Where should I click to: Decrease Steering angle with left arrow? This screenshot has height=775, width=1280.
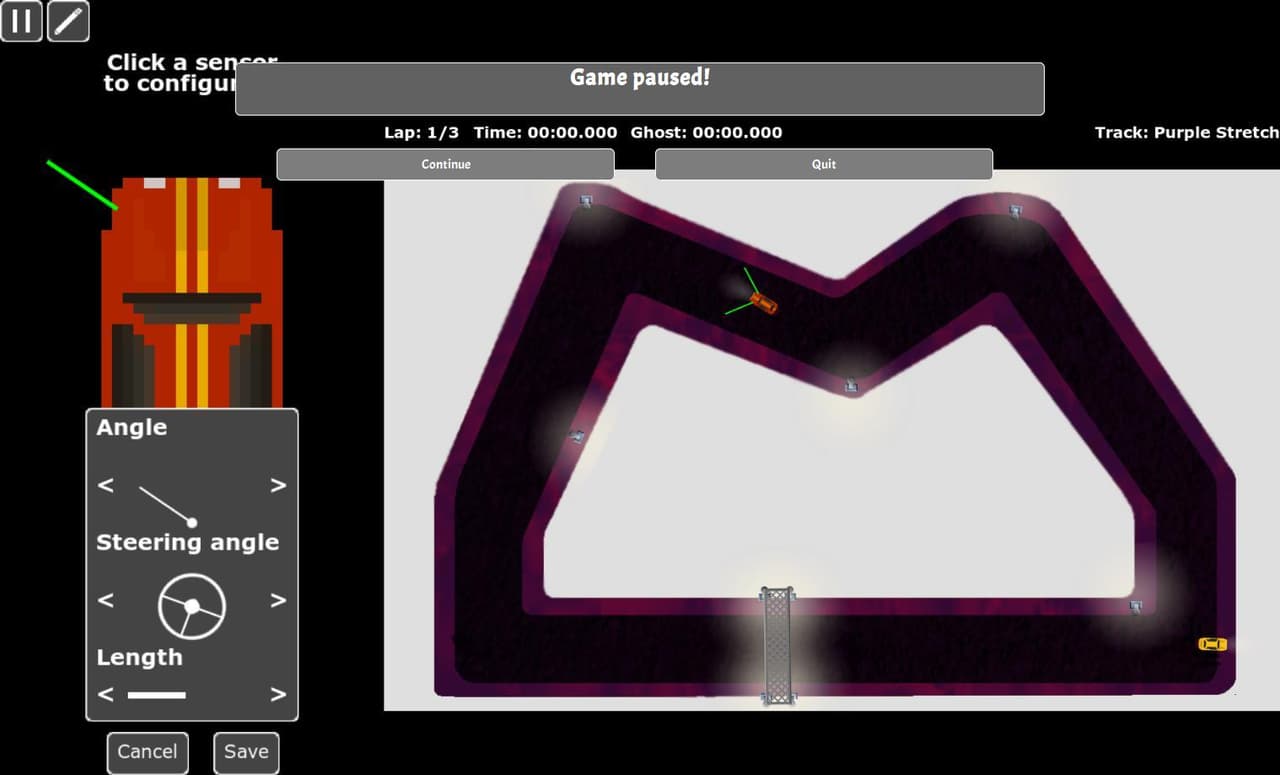point(106,600)
